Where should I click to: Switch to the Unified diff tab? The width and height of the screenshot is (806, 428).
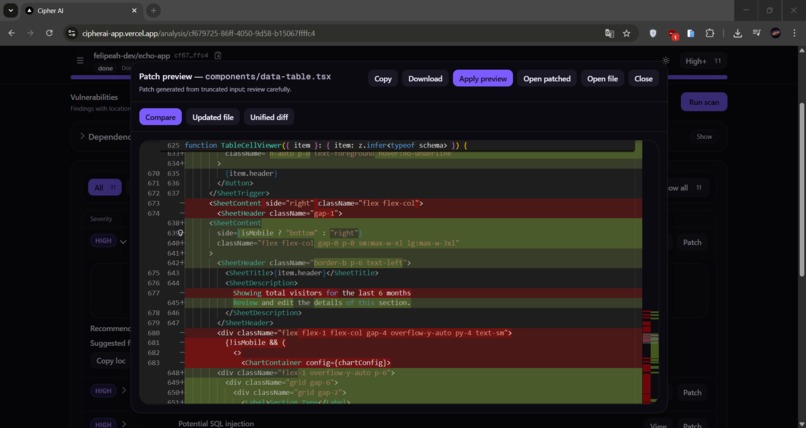[x=269, y=117]
